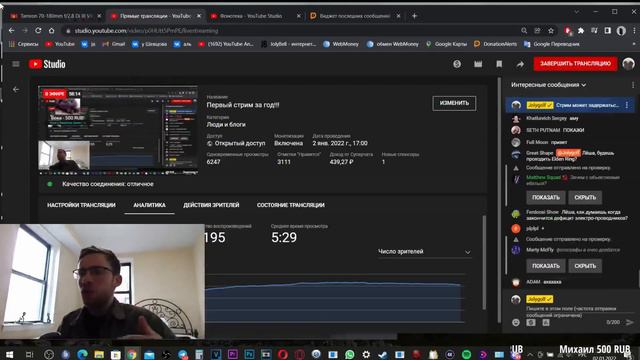Click the browser back arrow

click(11, 31)
